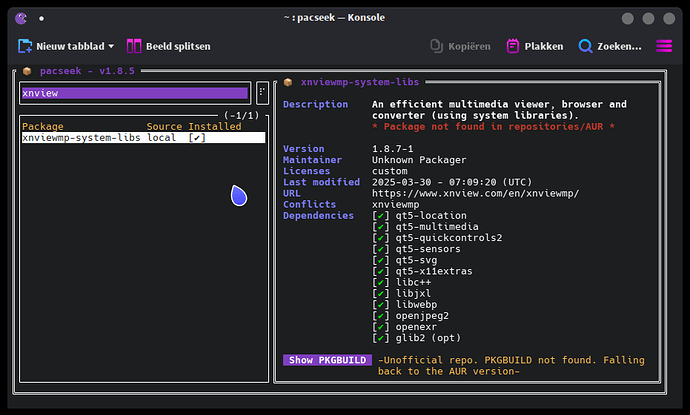This screenshot has width=690, height=415.
Task: Click the checkmark beside qt5-location
Action: coord(381,216)
